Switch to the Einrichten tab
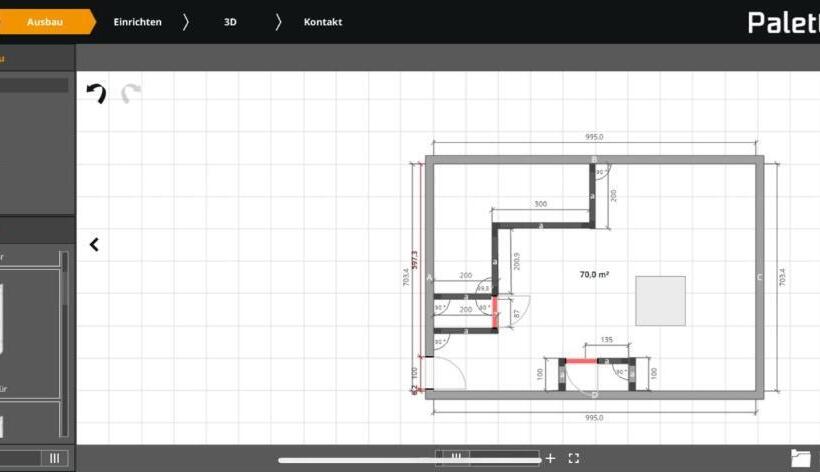820x472 pixels. (x=137, y=21)
